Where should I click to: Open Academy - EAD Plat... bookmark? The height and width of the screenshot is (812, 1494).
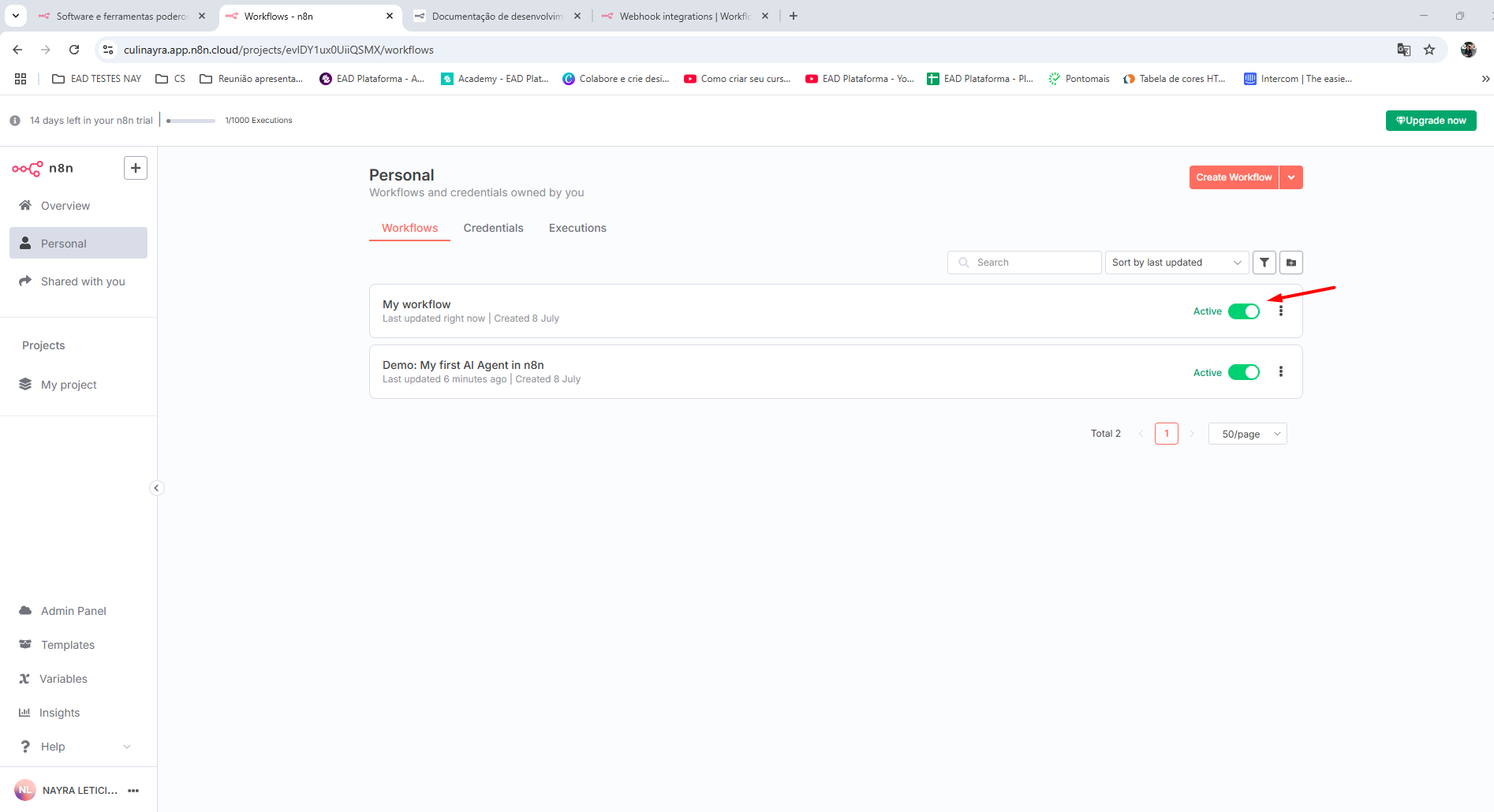click(495, 79)
